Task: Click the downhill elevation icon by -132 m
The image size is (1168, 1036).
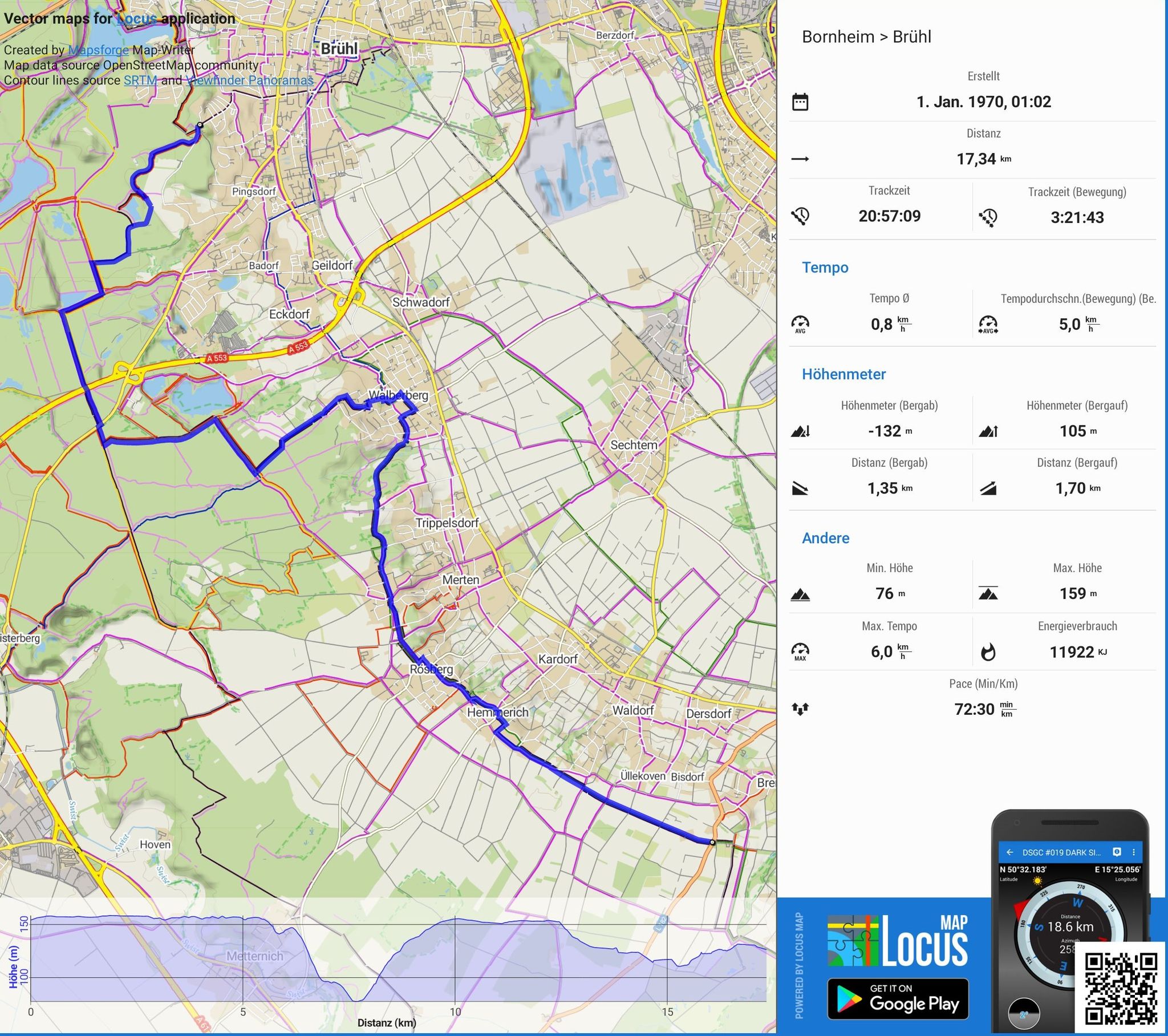Action: tap(800, 431)
